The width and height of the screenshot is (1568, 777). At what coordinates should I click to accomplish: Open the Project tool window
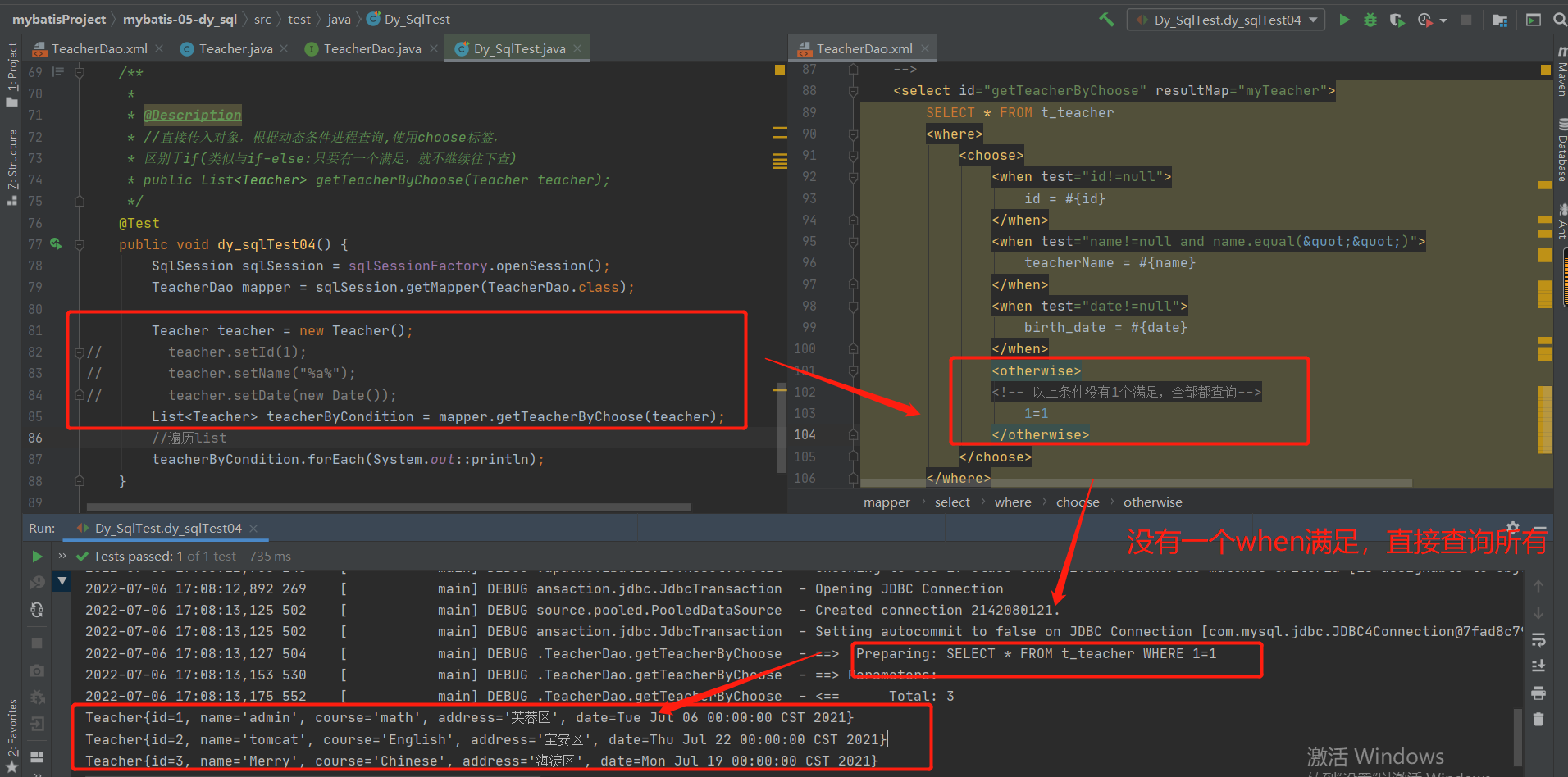(11, 74)
